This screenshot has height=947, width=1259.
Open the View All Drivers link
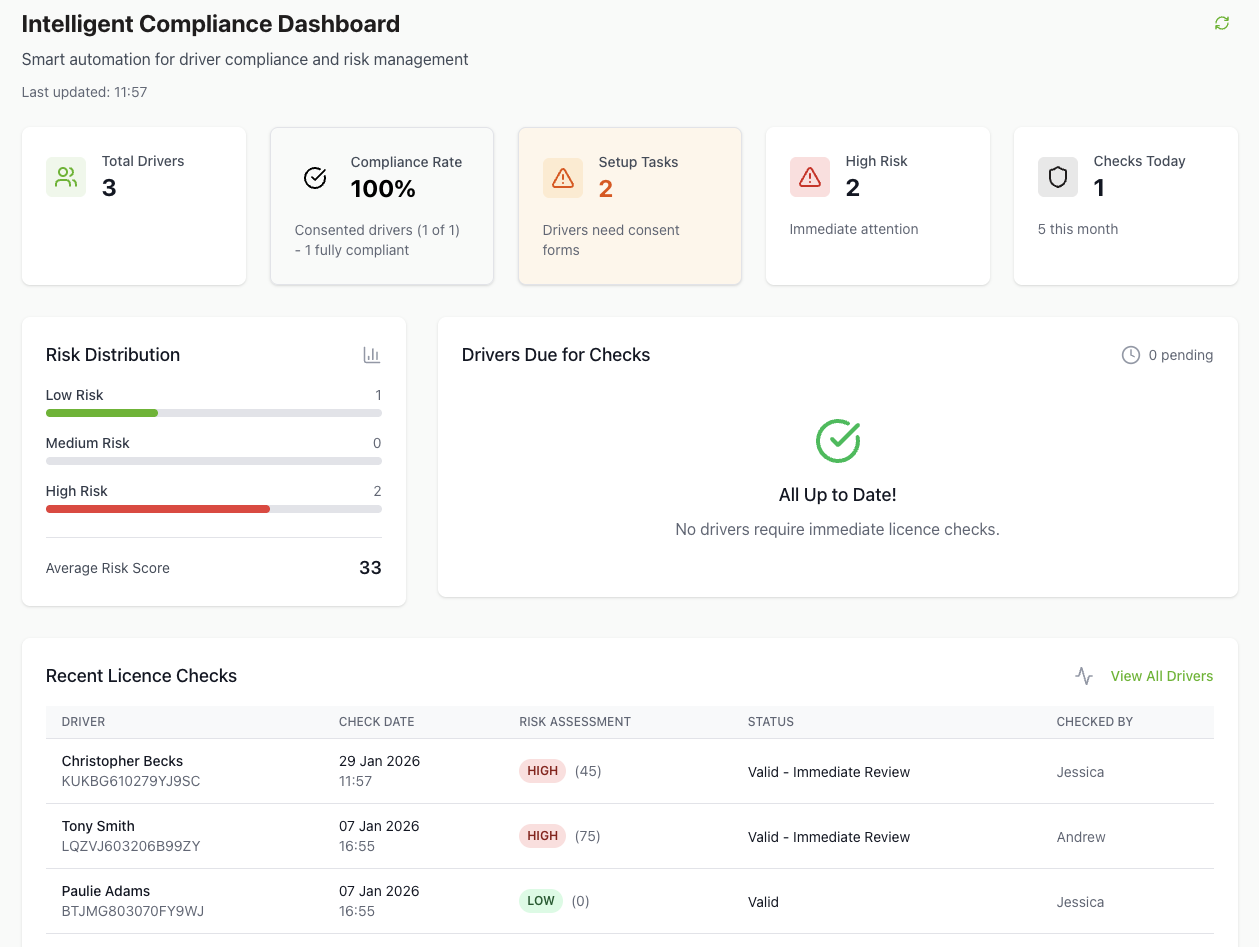(1161, 676)
